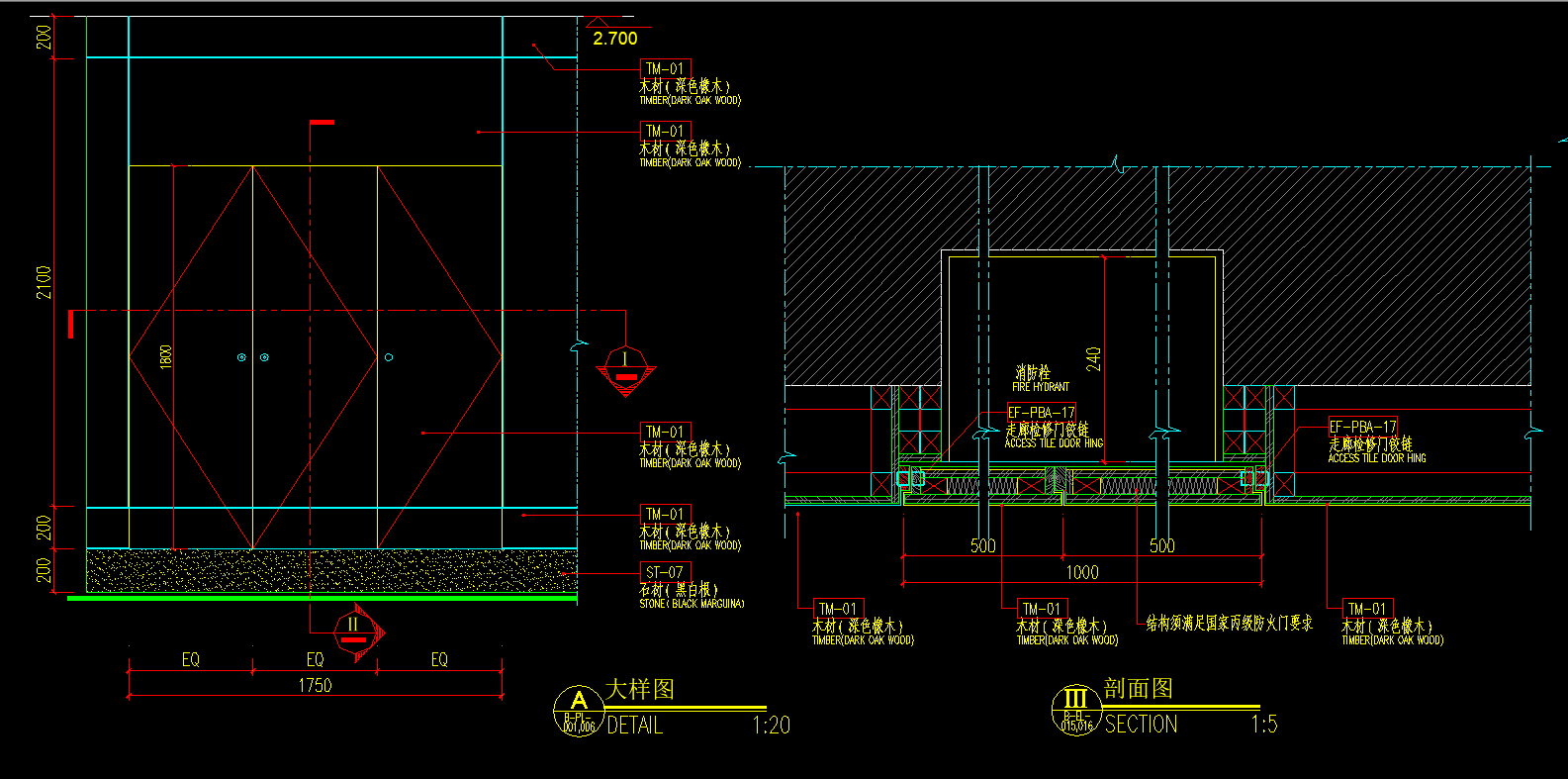The width and height of the screenshot is (1568, 779).
Task: Select the speckled stone base hatch
Action: [332, 571]
